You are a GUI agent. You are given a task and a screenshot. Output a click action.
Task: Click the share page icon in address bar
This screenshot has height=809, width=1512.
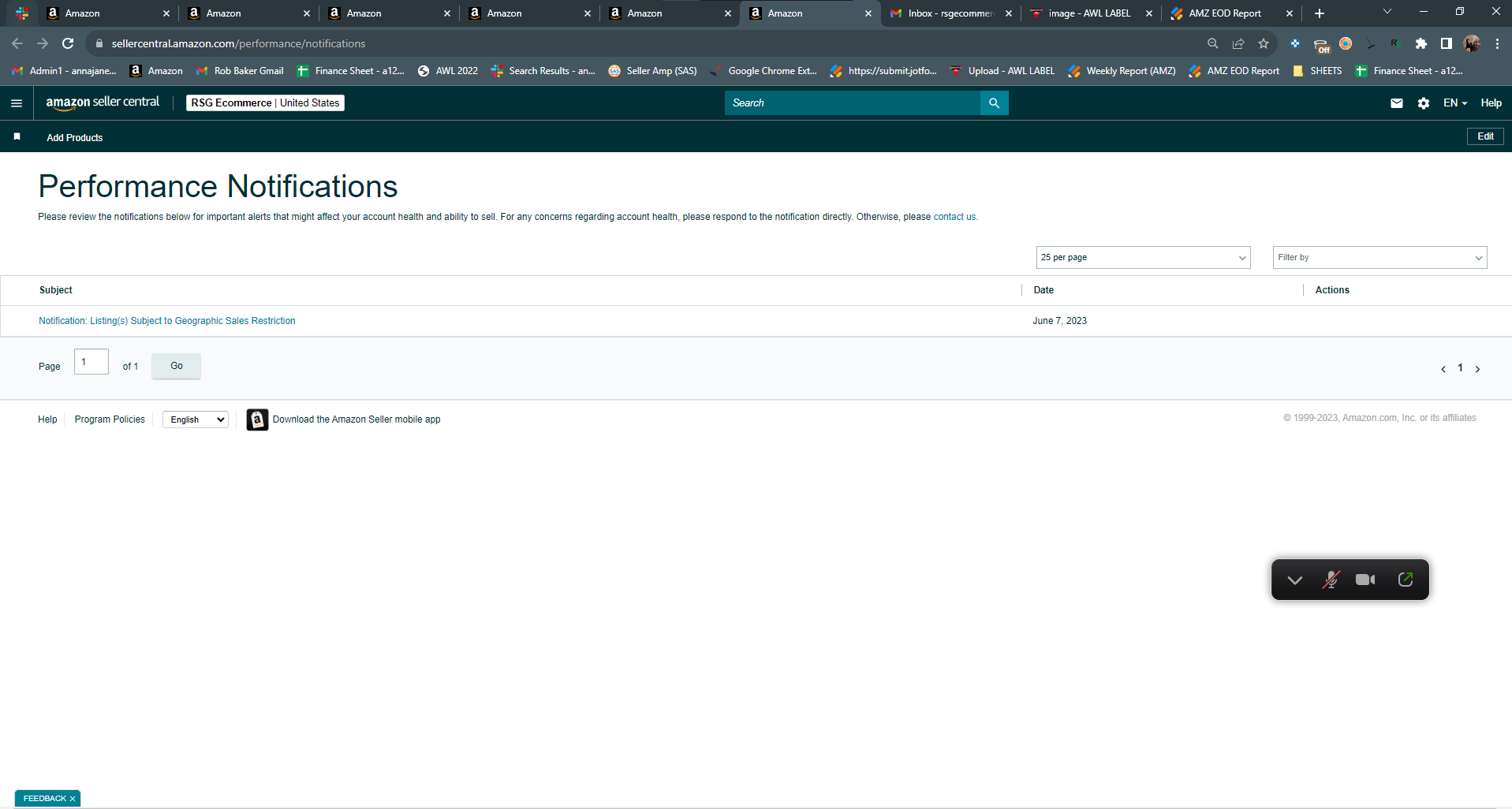(1238, 43)
